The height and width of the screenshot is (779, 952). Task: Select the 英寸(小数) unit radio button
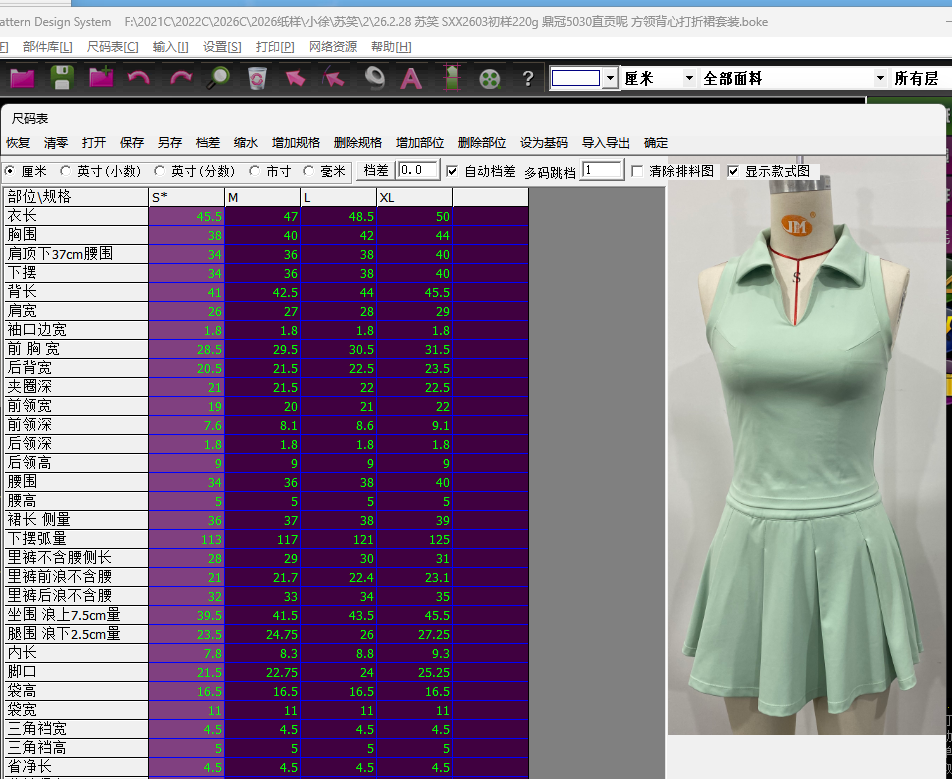pos(66,171)
